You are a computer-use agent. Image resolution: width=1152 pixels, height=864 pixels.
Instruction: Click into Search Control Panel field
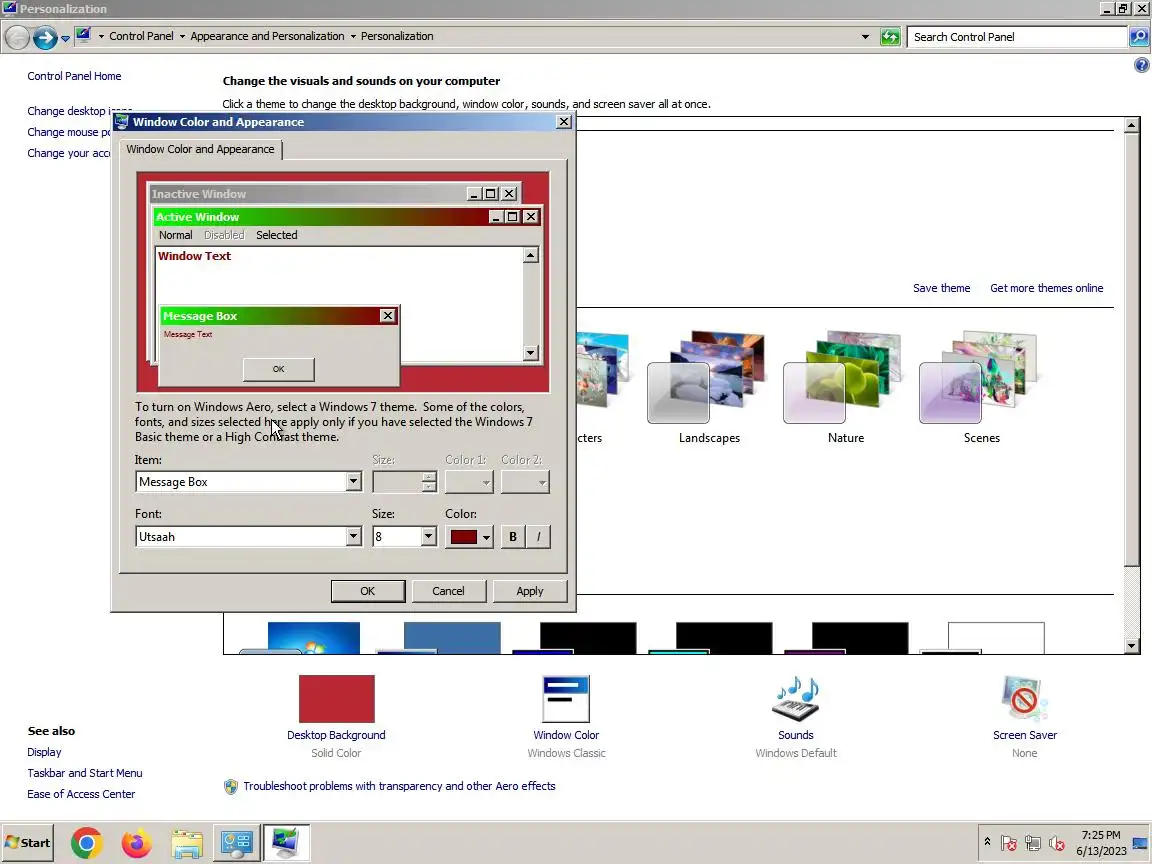(1017, 37)
